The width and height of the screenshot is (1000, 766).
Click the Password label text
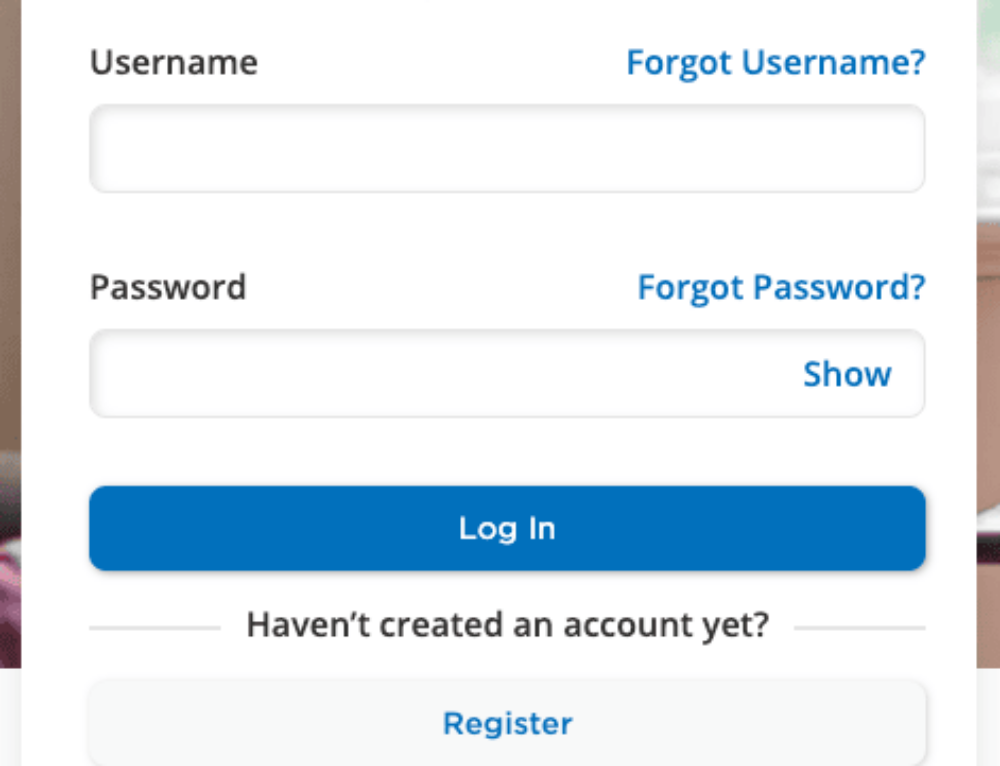[168, 288]
